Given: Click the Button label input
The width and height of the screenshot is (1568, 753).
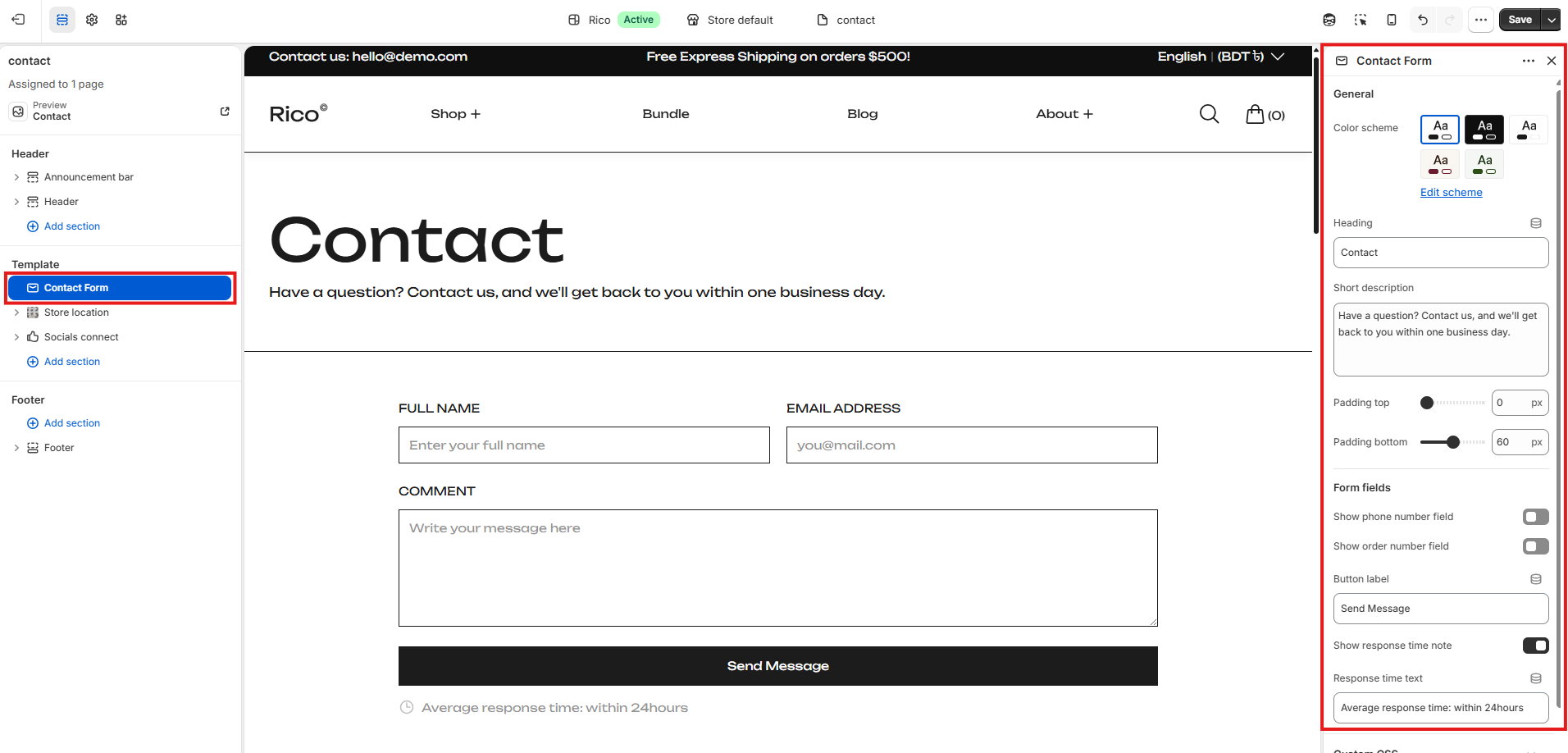Looking at the screenshot, I should [1441, 609].
